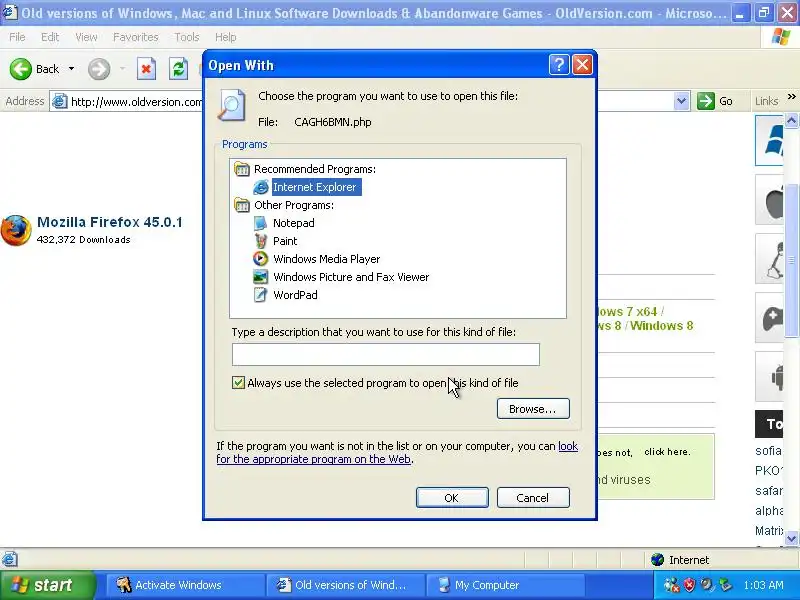The width and height of the screenshot is (800, 600).
Task: Click the Open With help question-mark button
Action: click(559, 65)
